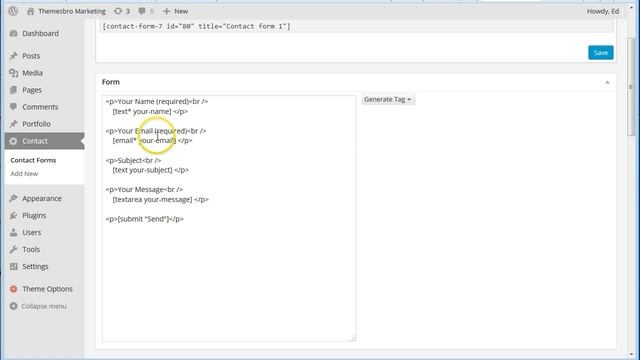Click the "Form" panel heading

click(x=111, y=82)
